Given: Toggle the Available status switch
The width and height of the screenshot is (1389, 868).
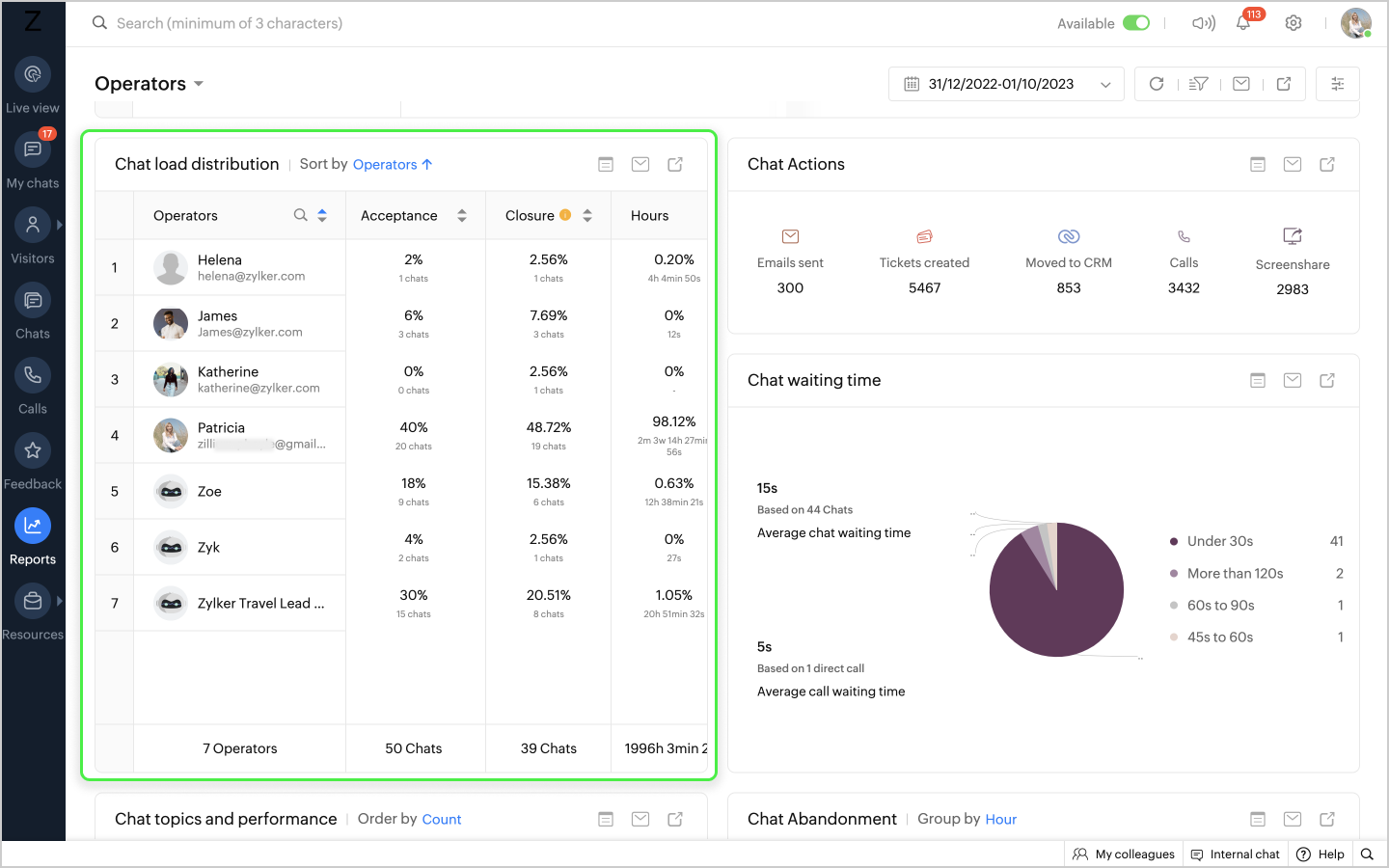Looking at the screenshot, I should click(x=1136, y=23).
